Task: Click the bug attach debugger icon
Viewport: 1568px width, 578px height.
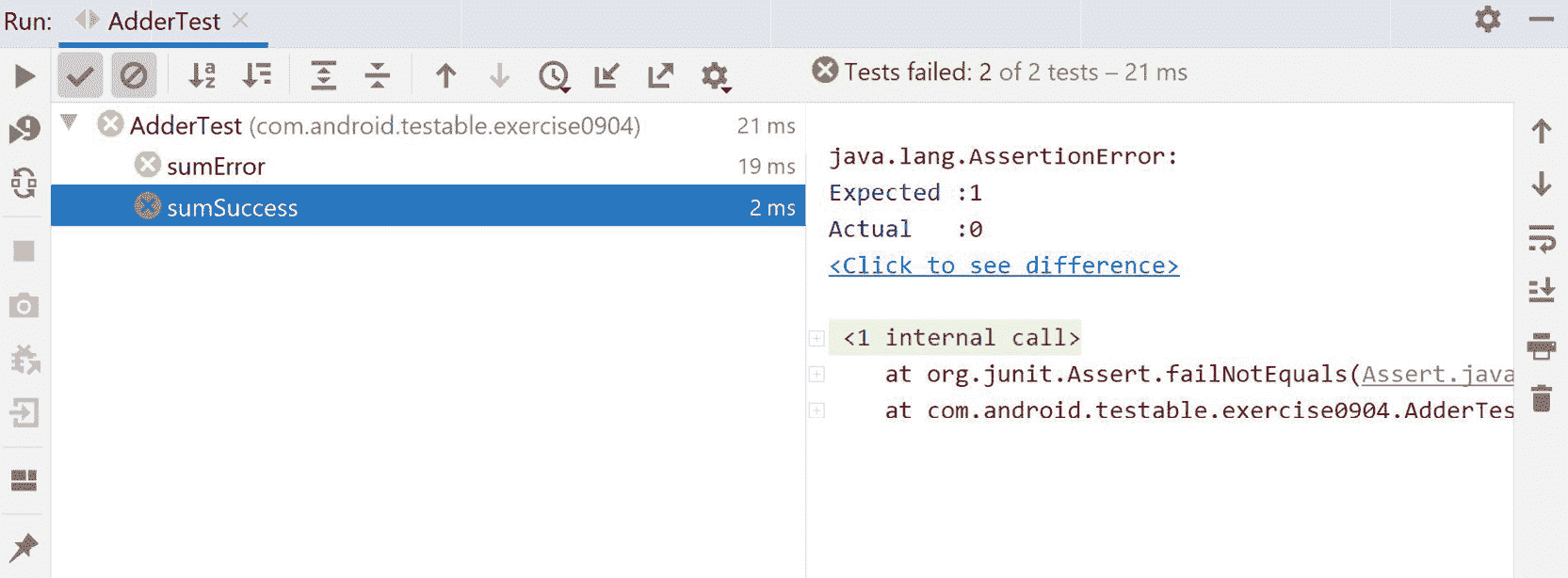Action: [24, 360]
